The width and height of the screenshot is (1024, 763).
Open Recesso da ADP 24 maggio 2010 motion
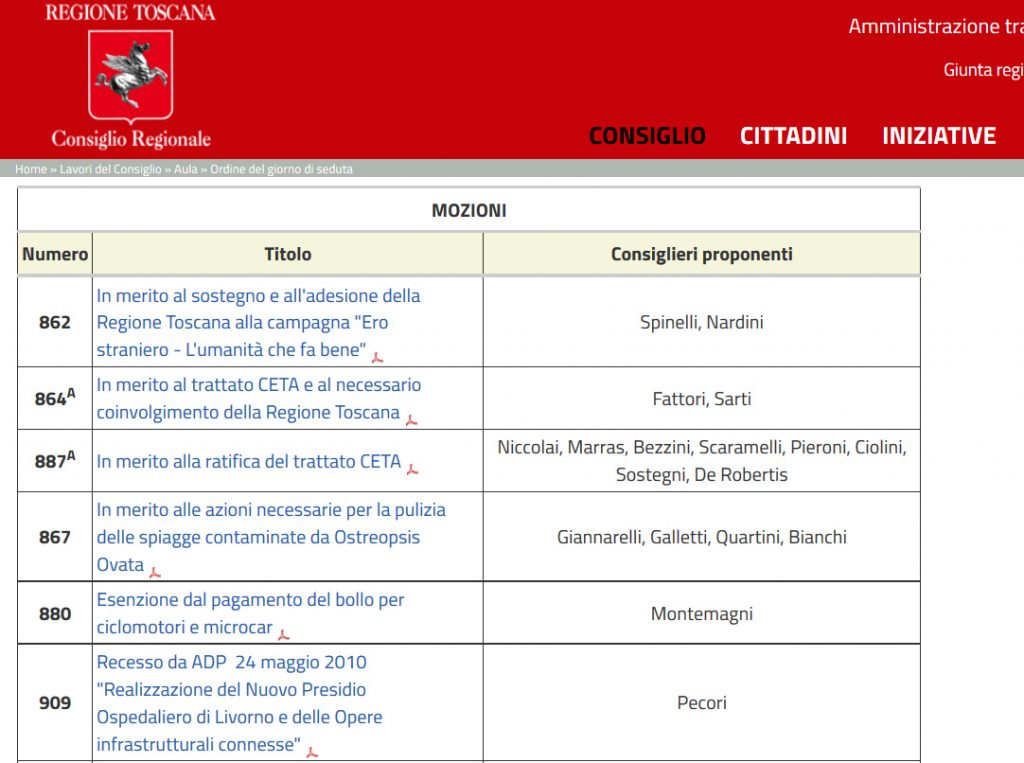(239, 703)
